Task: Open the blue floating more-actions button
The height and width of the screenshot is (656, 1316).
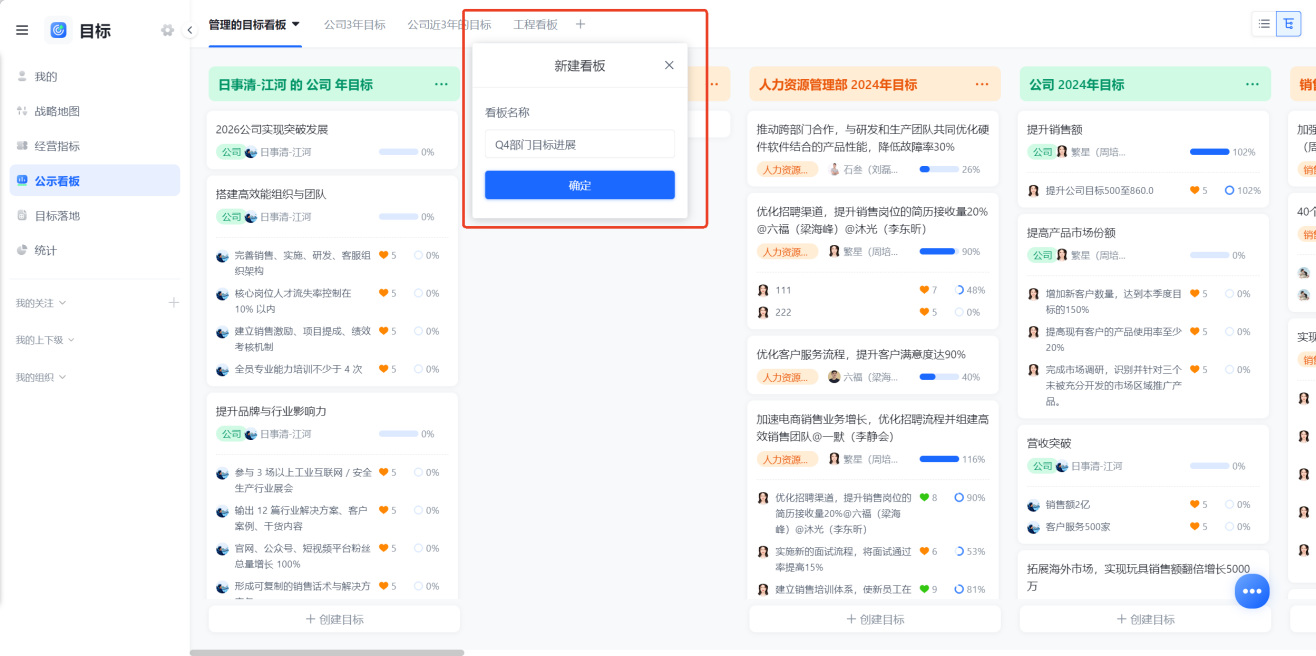Action: pyautogui.click(x=1252, y=591)
